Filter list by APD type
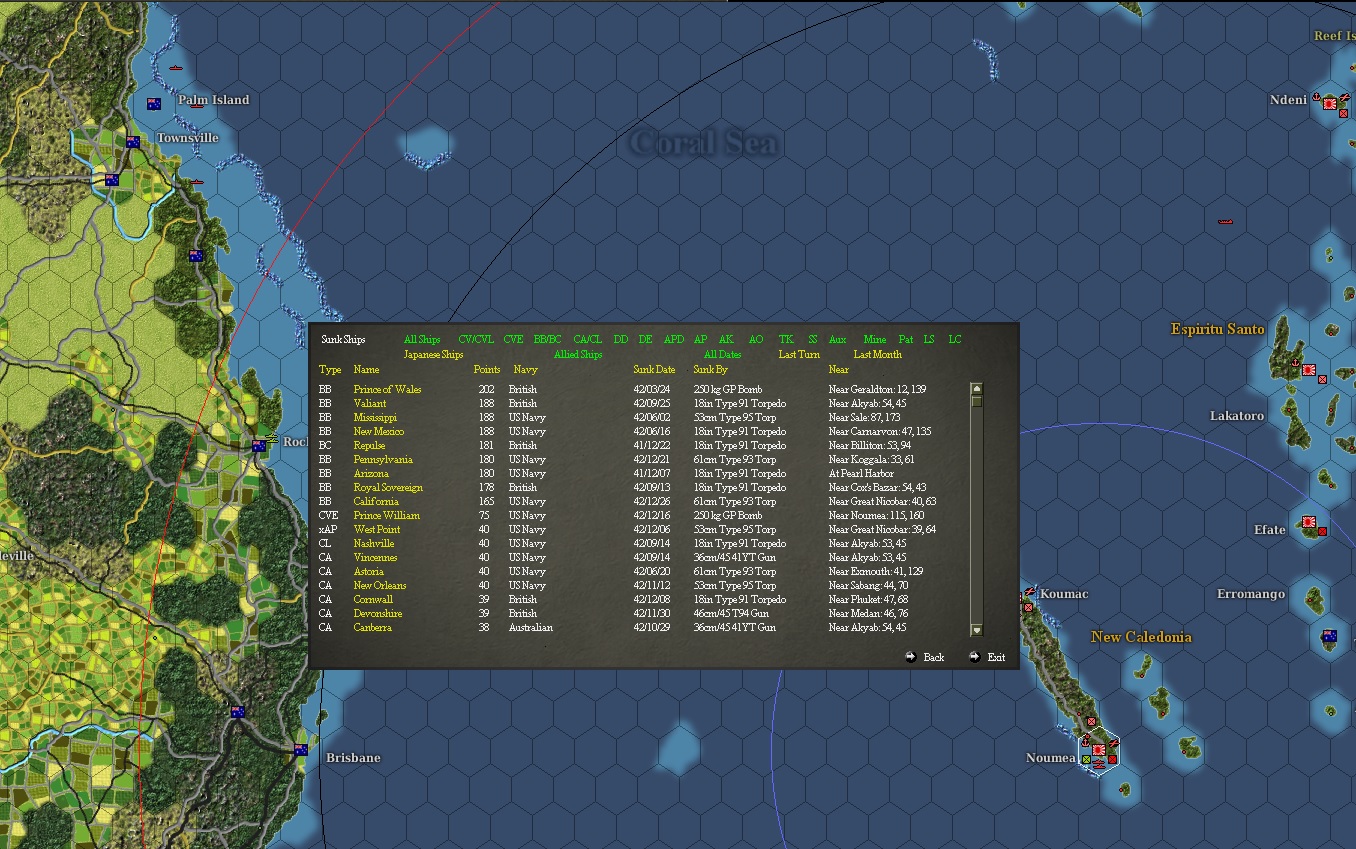1356x849 pixels. pyautogui.click(x=674, y=339)
